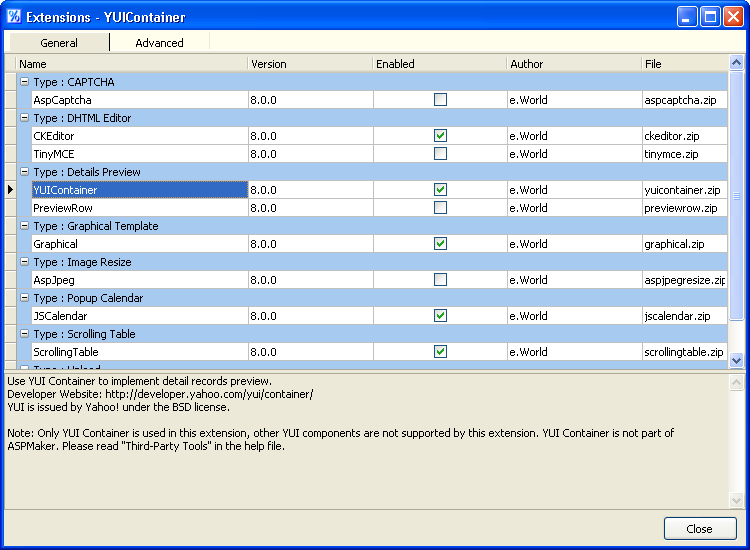Select the CKEditor name cell
This screenshot has height=550, width=750.
(x=140, y=136)
